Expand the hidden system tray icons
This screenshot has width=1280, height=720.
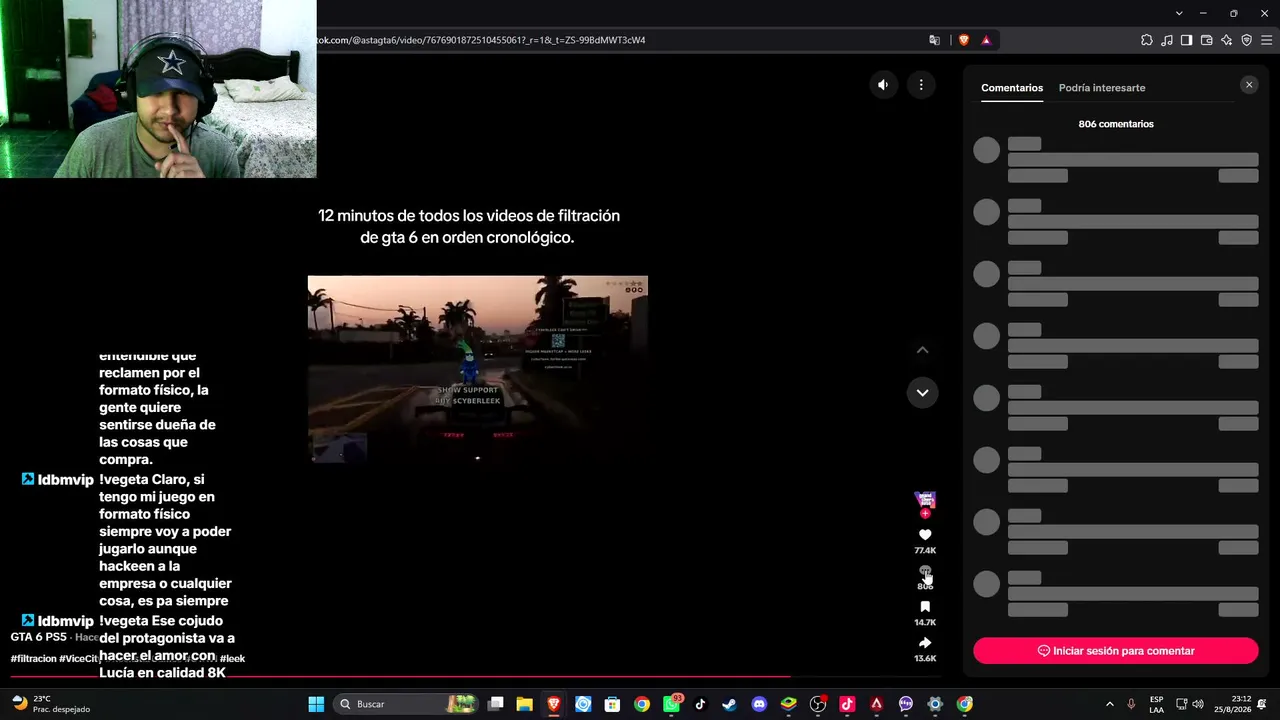pos(1109,704)
